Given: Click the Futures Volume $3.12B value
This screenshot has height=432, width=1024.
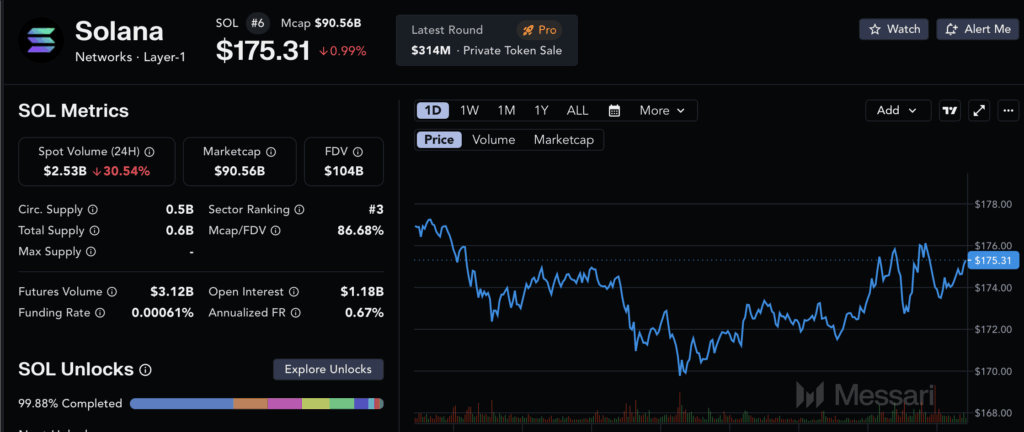Looking at the screenshot, I should [172, 292].
